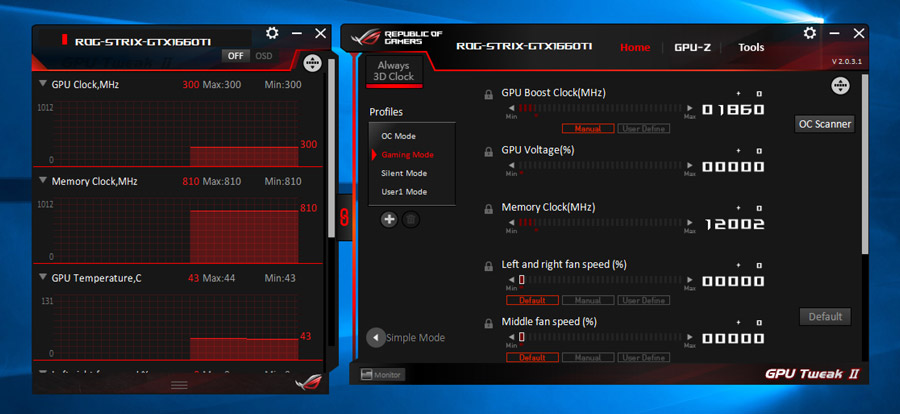Set Middle fan speed to User Define
The image size is (900, 414).
pyautogui.click(x=643, y=358)
